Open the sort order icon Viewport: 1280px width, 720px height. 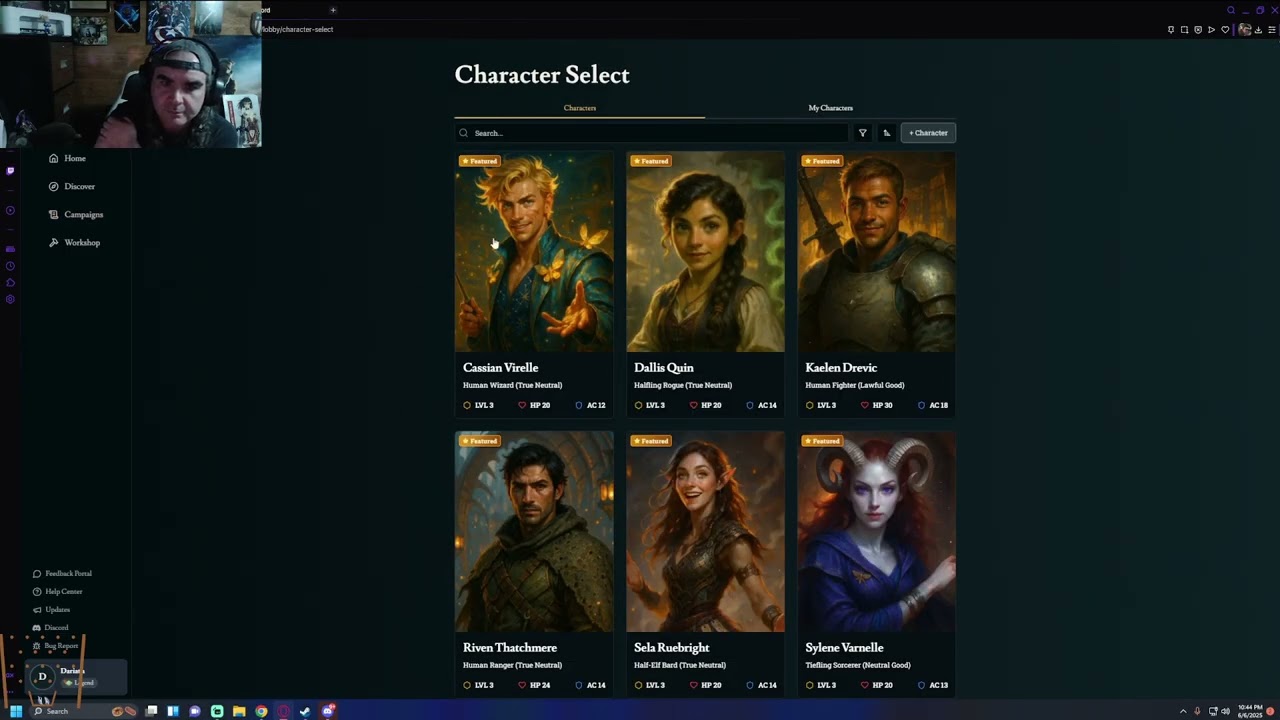pos(886,133)
